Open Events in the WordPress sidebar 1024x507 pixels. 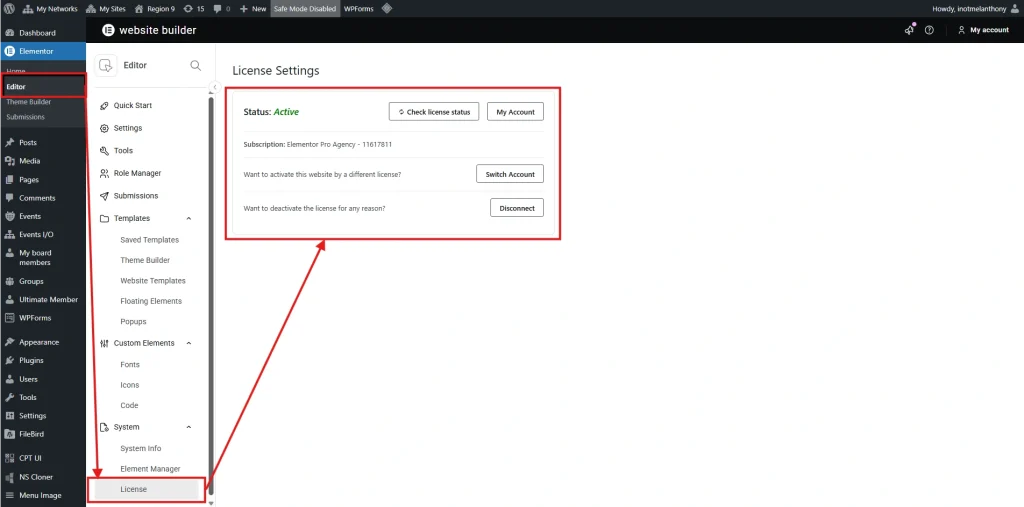[x=42, y=216]
